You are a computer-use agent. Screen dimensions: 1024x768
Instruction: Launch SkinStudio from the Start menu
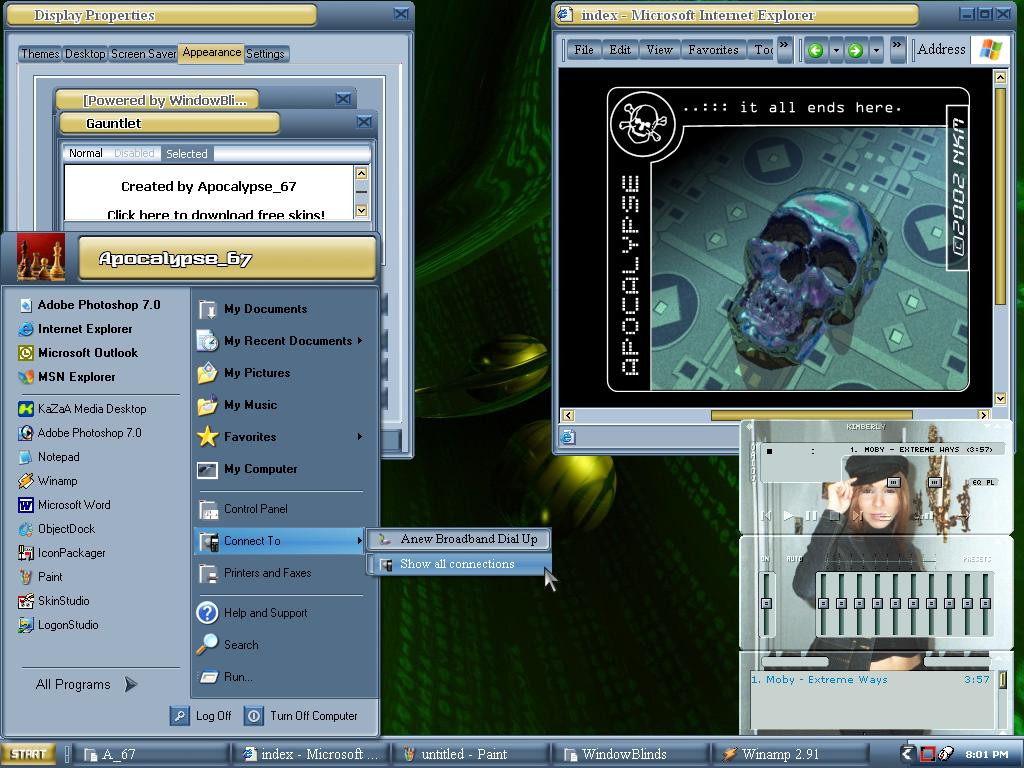54,601
